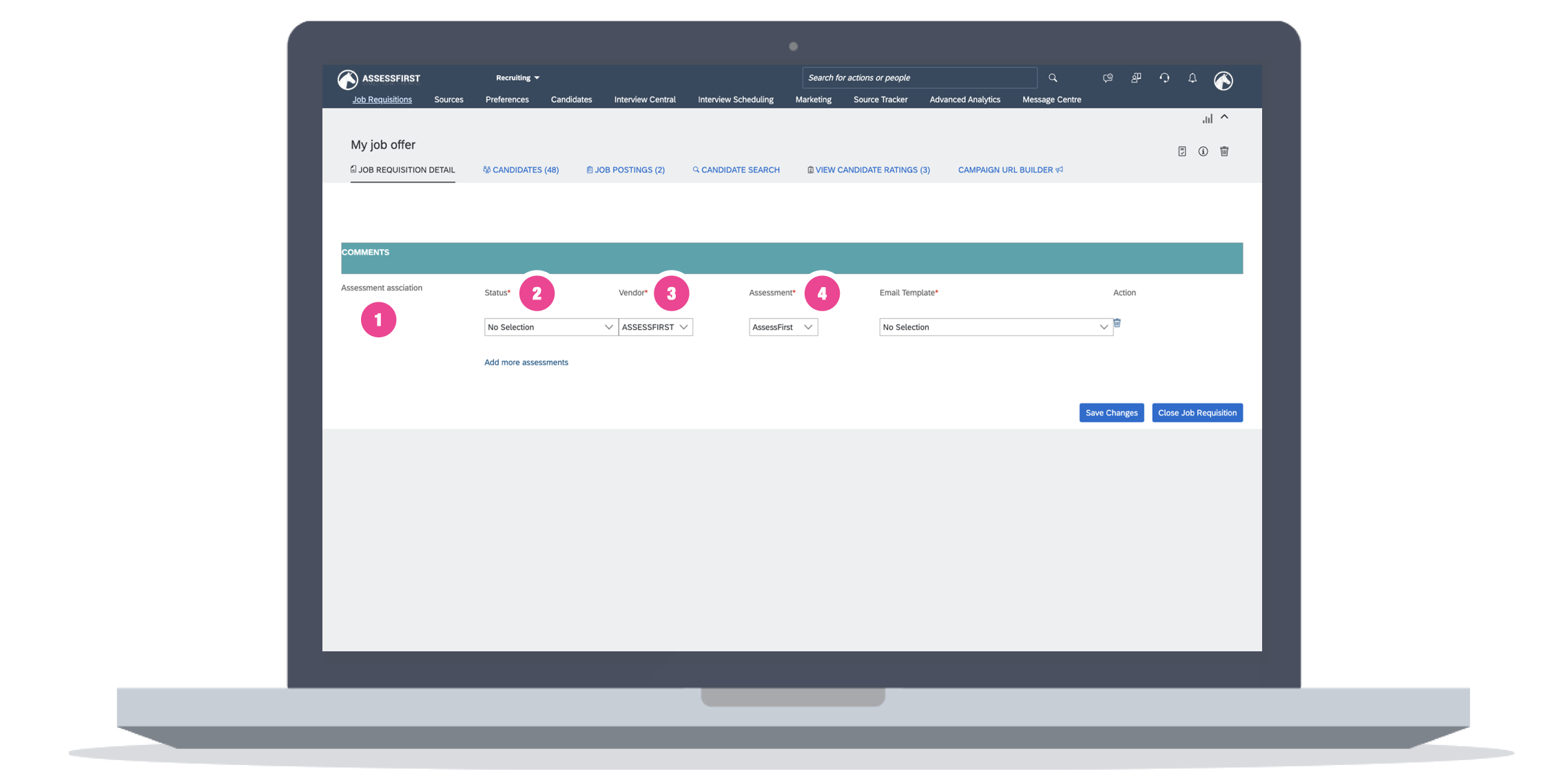Focus the Search for actions or people field
1568x778 pixels.
click(918, 78)
